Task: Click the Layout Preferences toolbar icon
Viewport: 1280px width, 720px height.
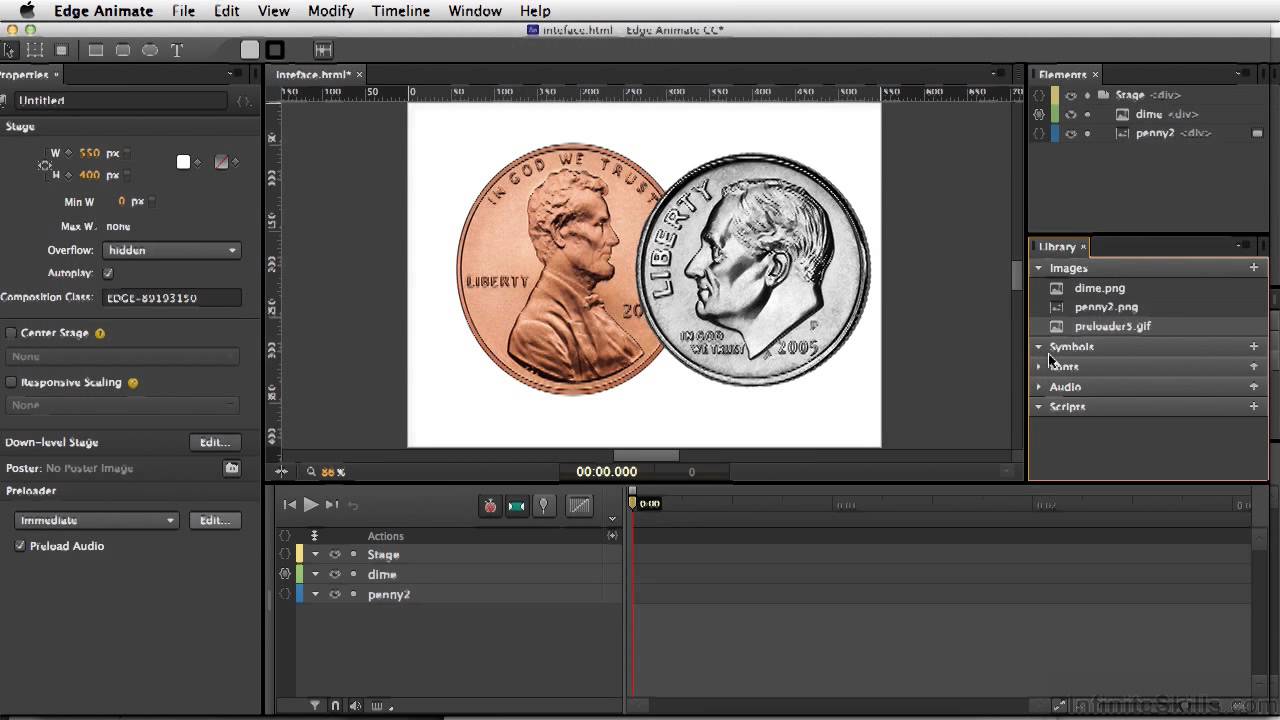Action: pyautogui.click(x=323, y=50)
